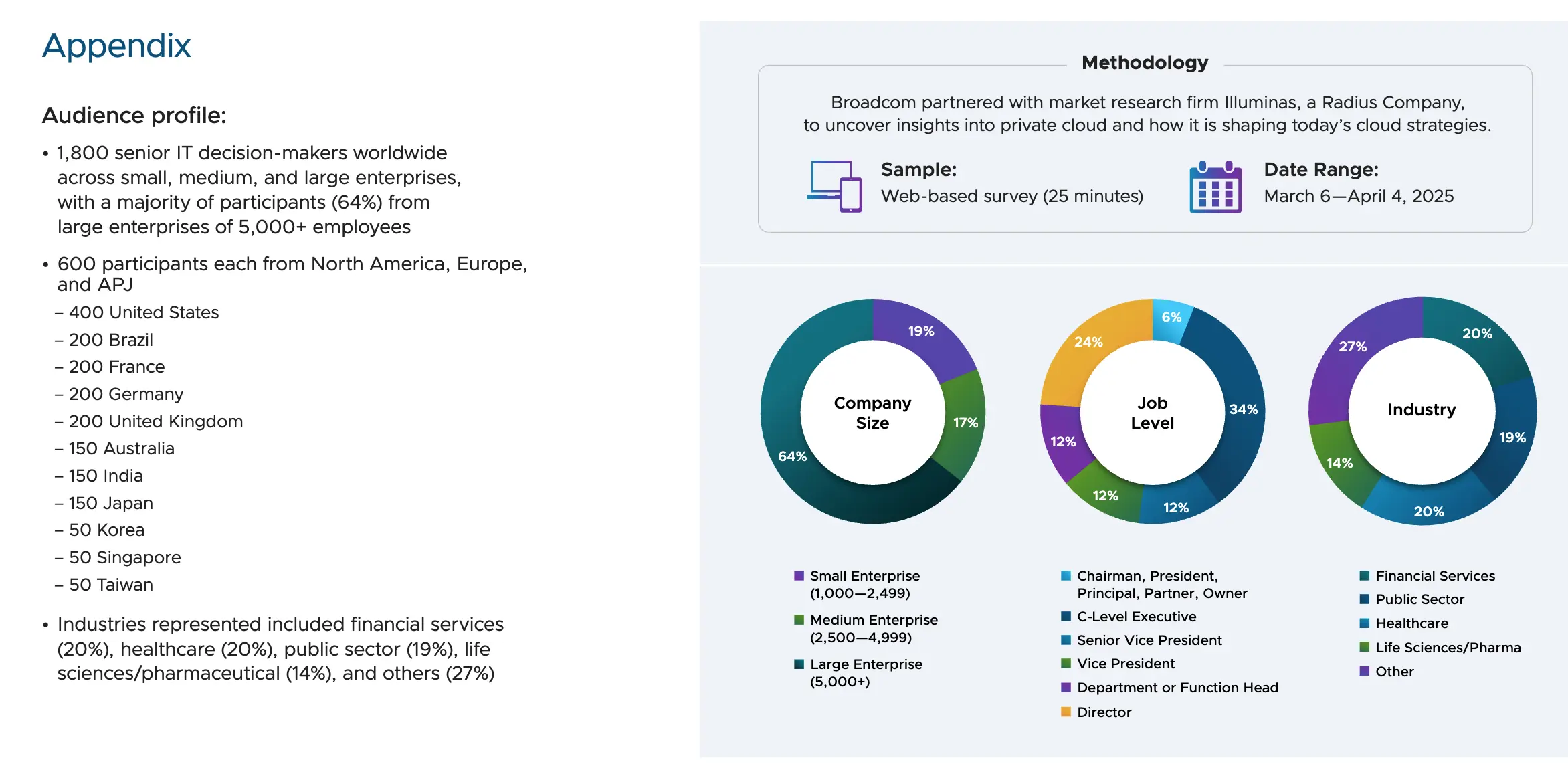The width and height of the screenshot is (1568, 776).
Task: Click the 27% purple segment of Industry chart
Action: [x=1352, y=346]
